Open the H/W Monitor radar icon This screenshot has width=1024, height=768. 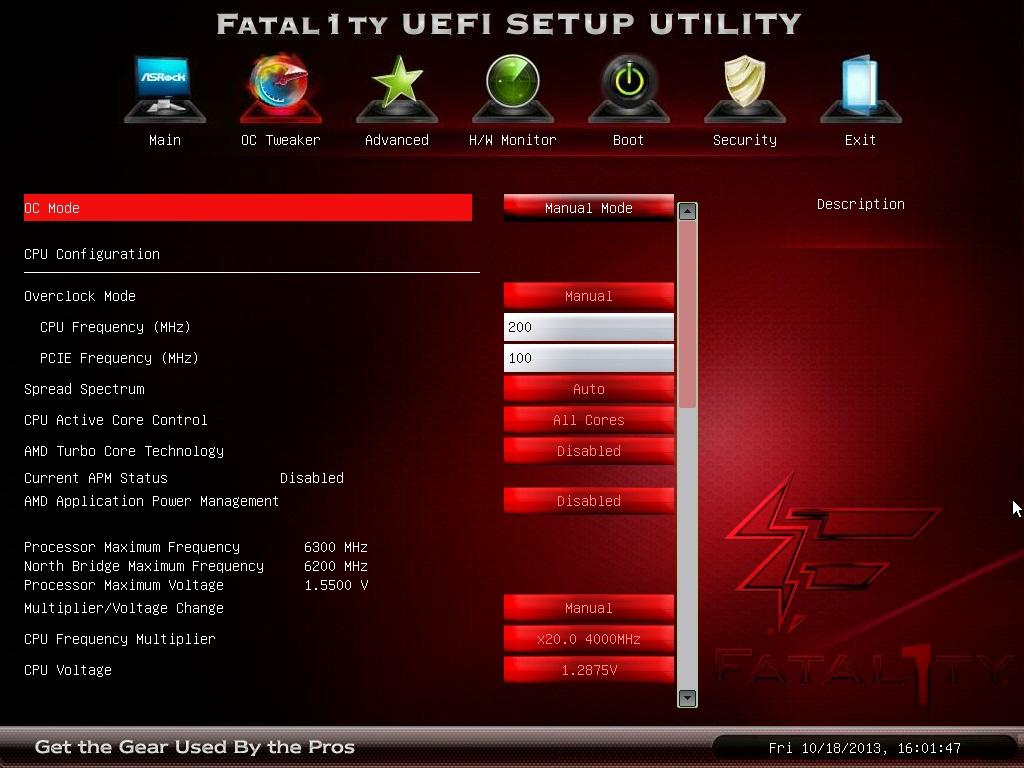tap(513, 89)
